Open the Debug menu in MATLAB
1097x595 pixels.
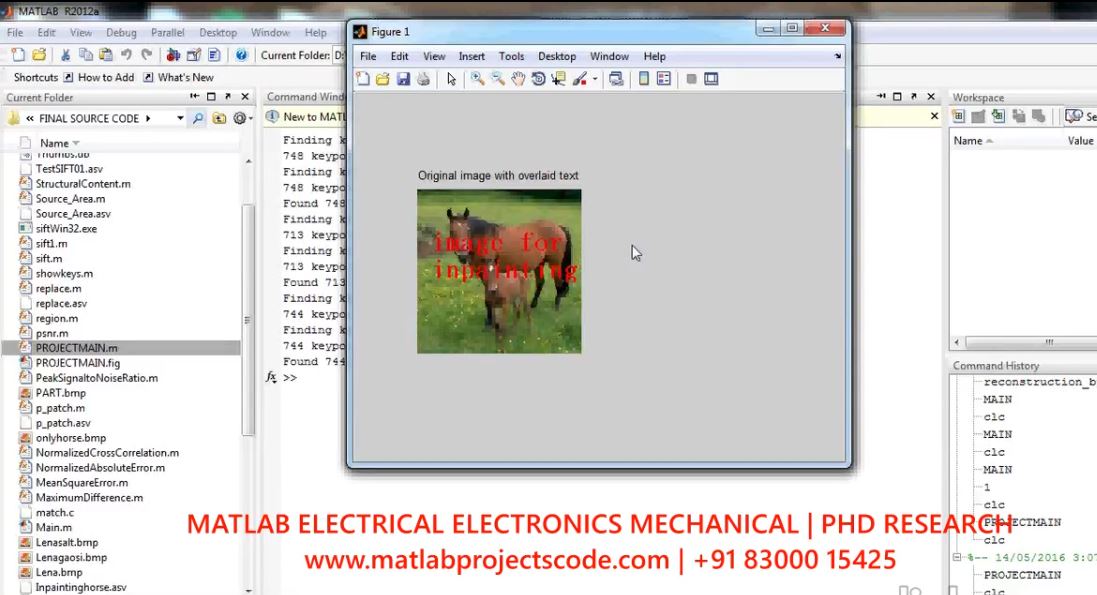[121, 33]
